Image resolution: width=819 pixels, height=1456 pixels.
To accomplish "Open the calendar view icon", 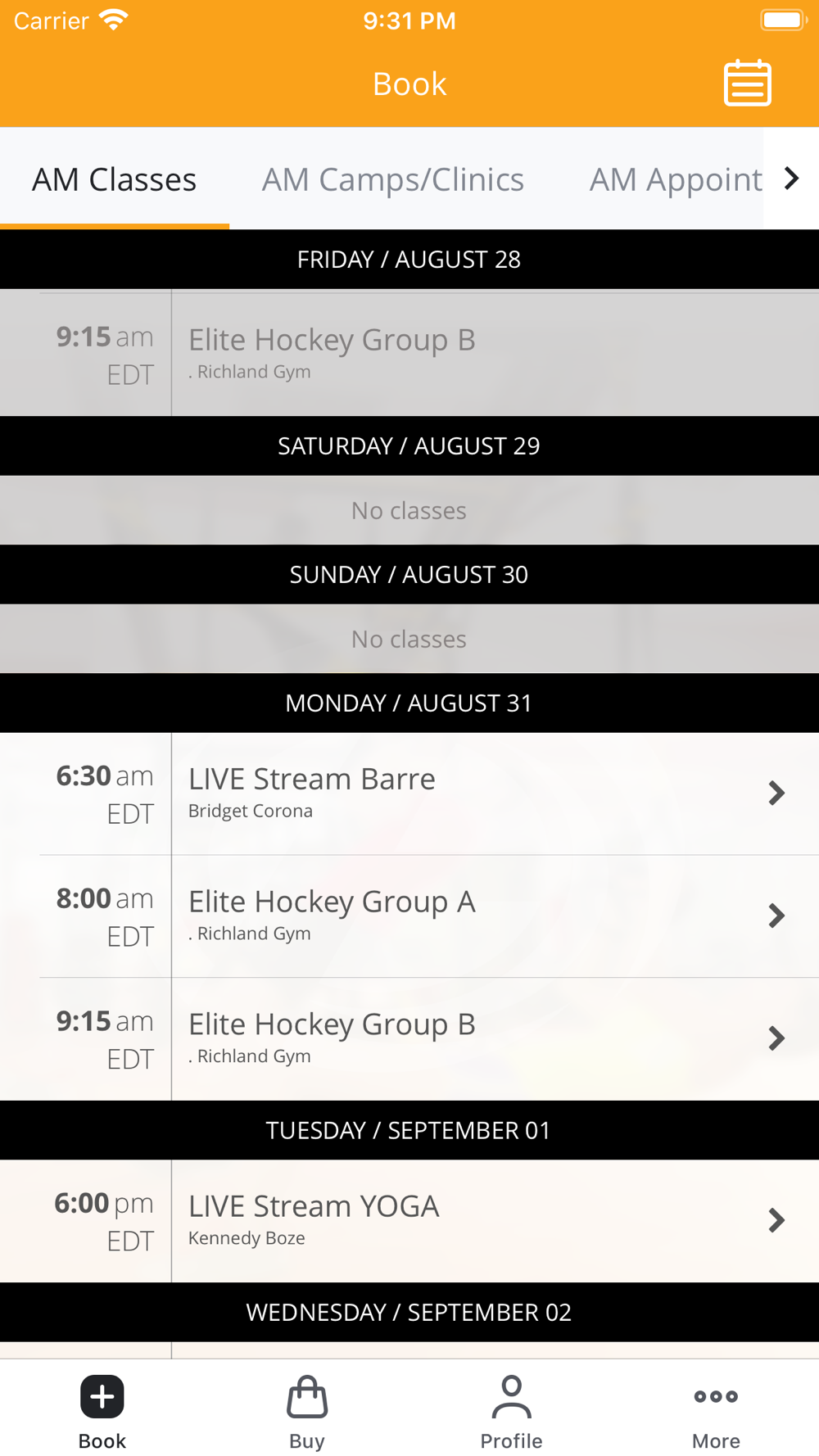I will (x=747, y=83).
